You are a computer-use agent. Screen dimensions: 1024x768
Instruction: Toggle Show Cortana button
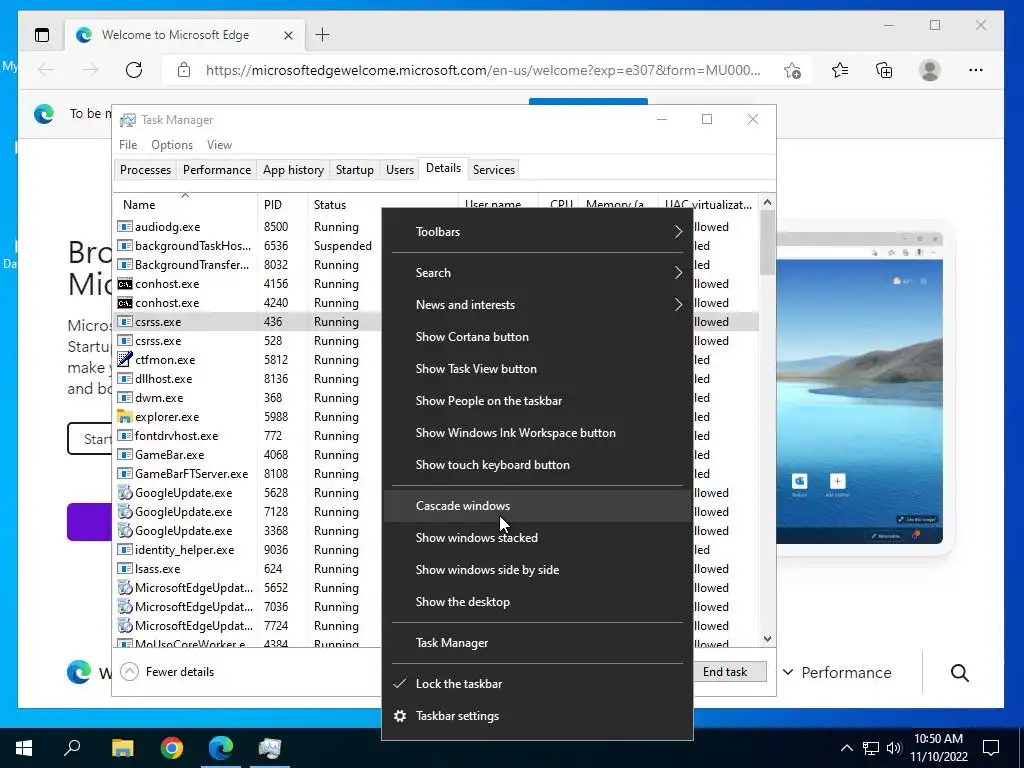(537, 337)
